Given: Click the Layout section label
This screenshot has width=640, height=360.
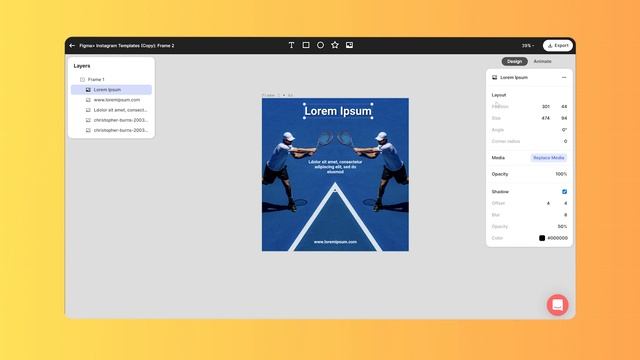Looking at the screenshot, I should (499, 95).
